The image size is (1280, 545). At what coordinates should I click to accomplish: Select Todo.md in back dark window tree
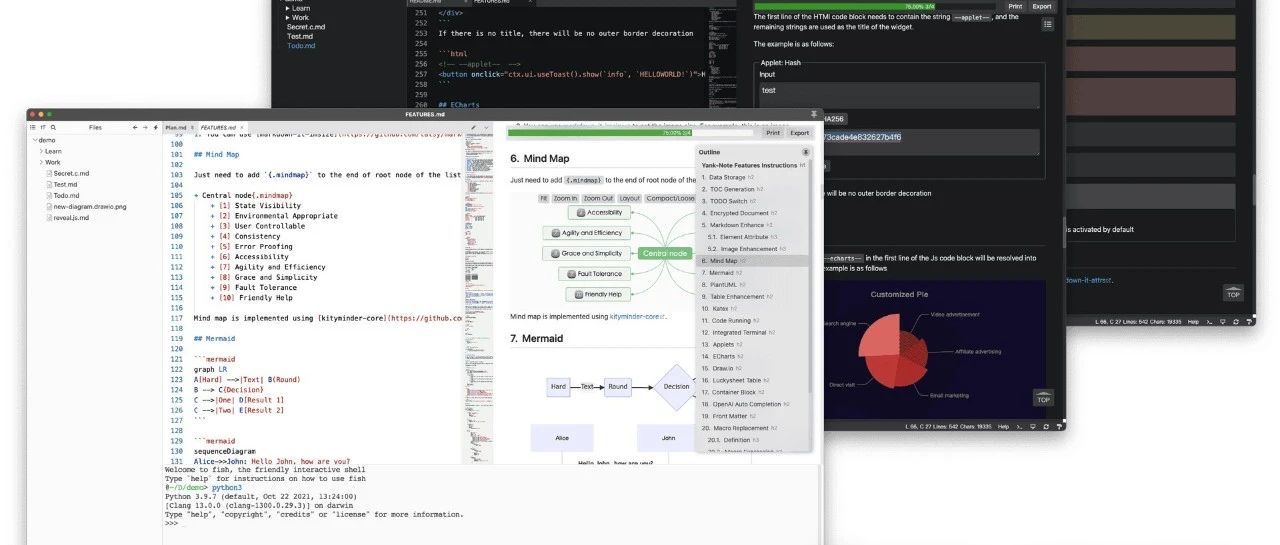[x=301, y=46]
